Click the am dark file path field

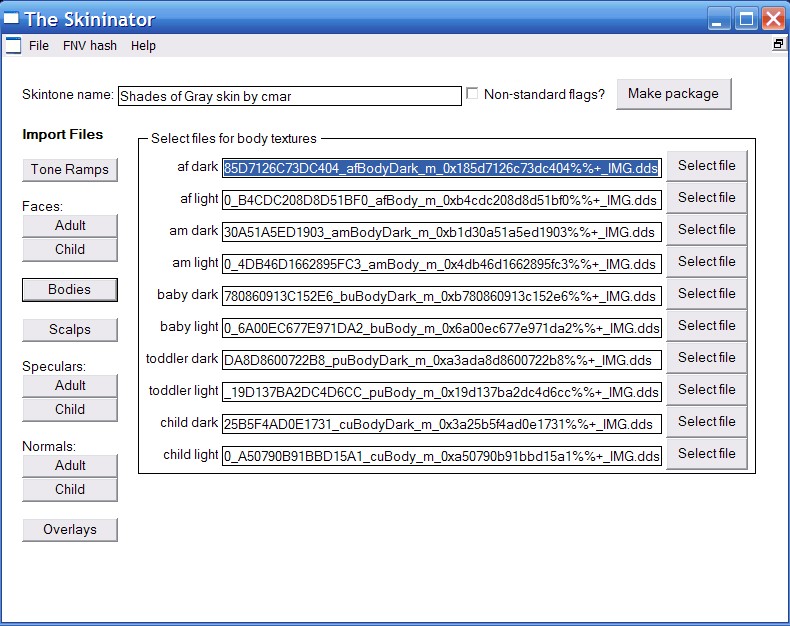(442, 232)
